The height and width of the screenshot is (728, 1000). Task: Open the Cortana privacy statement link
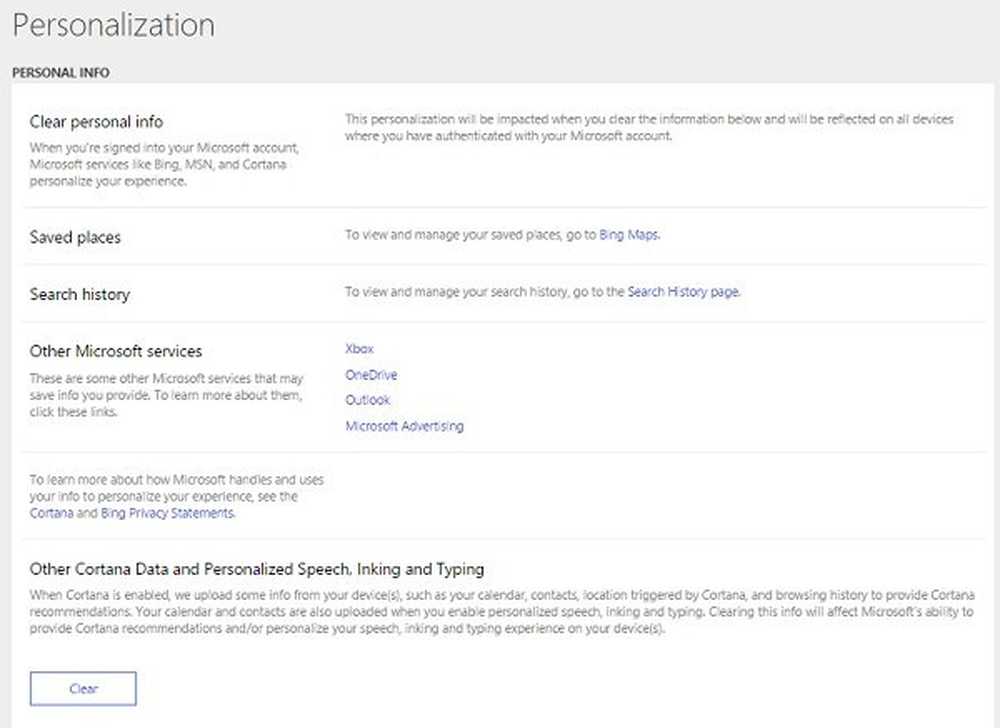point(51,513)
